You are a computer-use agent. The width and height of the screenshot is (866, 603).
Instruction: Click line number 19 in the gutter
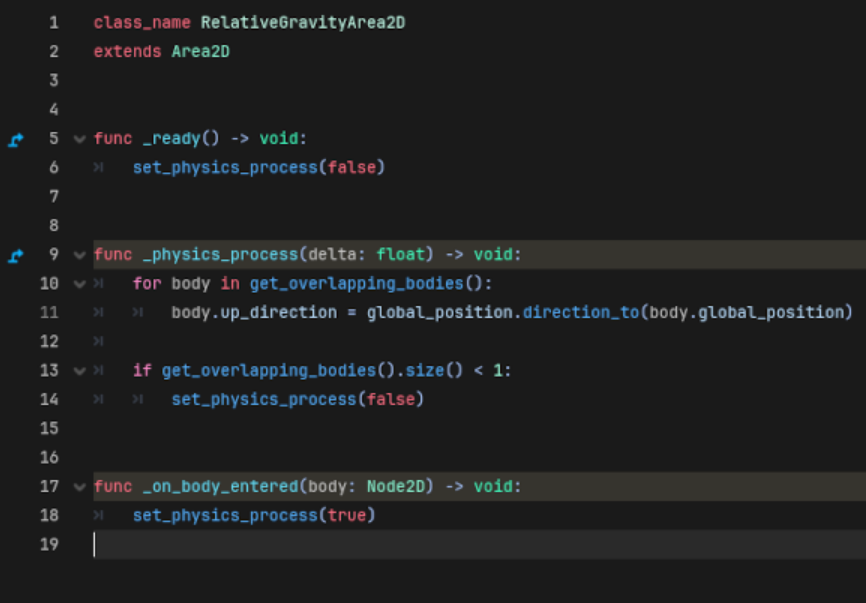tap(51, 545)
